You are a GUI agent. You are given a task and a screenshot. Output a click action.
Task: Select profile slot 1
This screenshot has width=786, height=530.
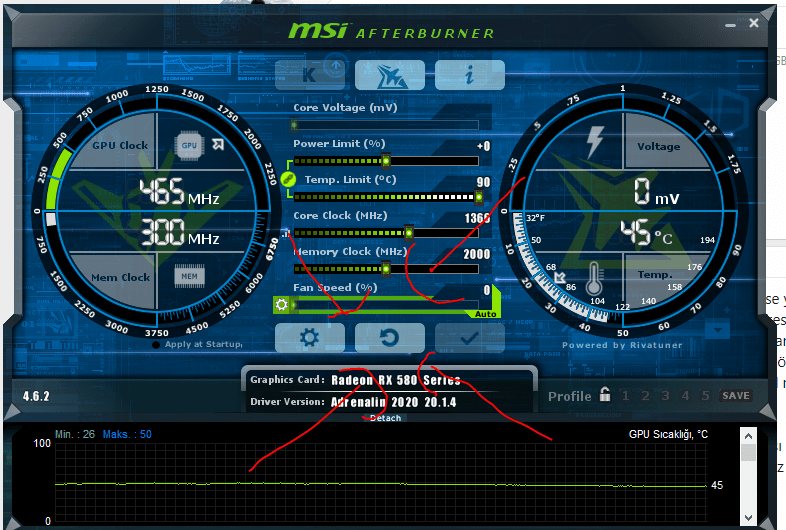coord(625,396)
